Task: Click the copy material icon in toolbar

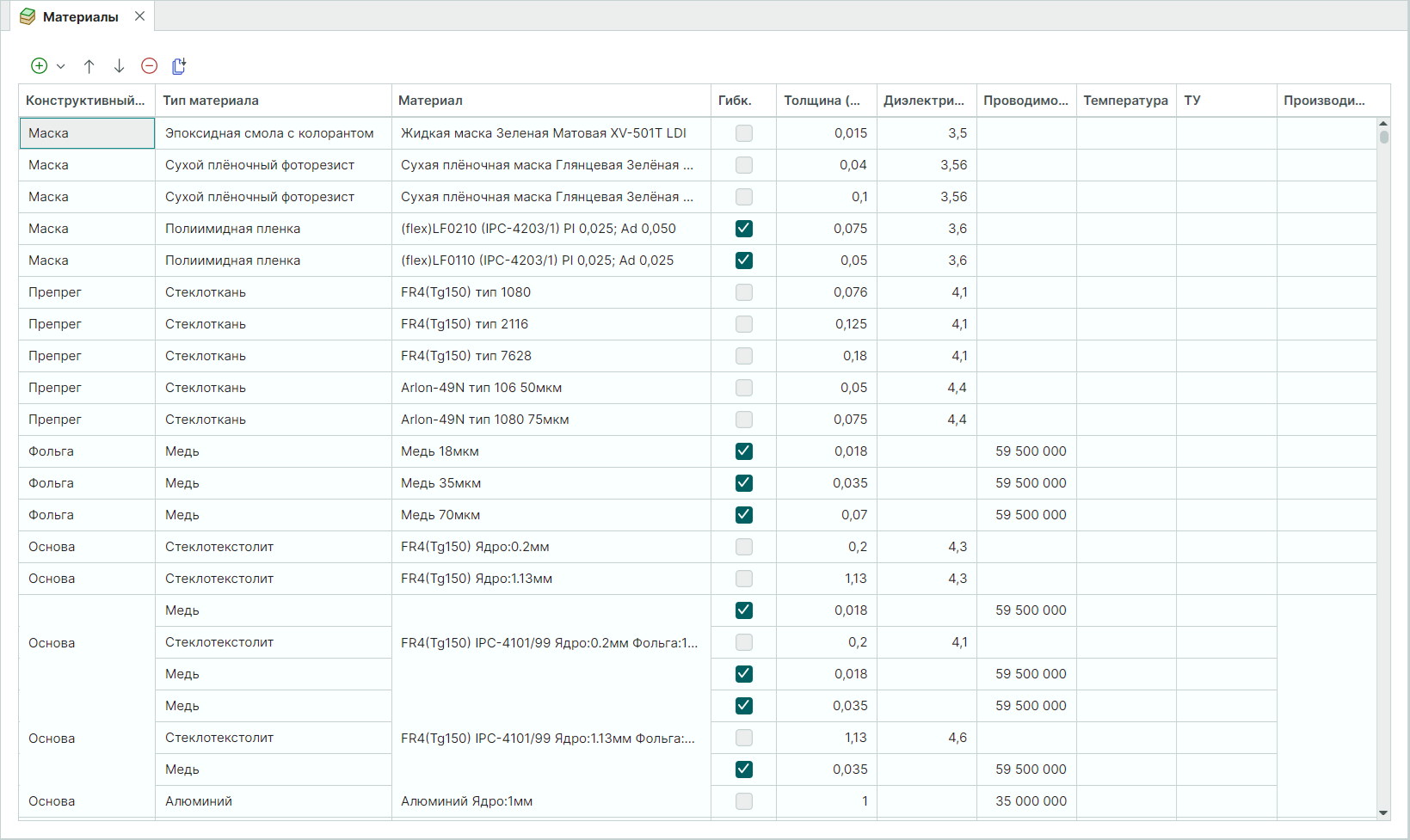Action: tap(179, 66)
